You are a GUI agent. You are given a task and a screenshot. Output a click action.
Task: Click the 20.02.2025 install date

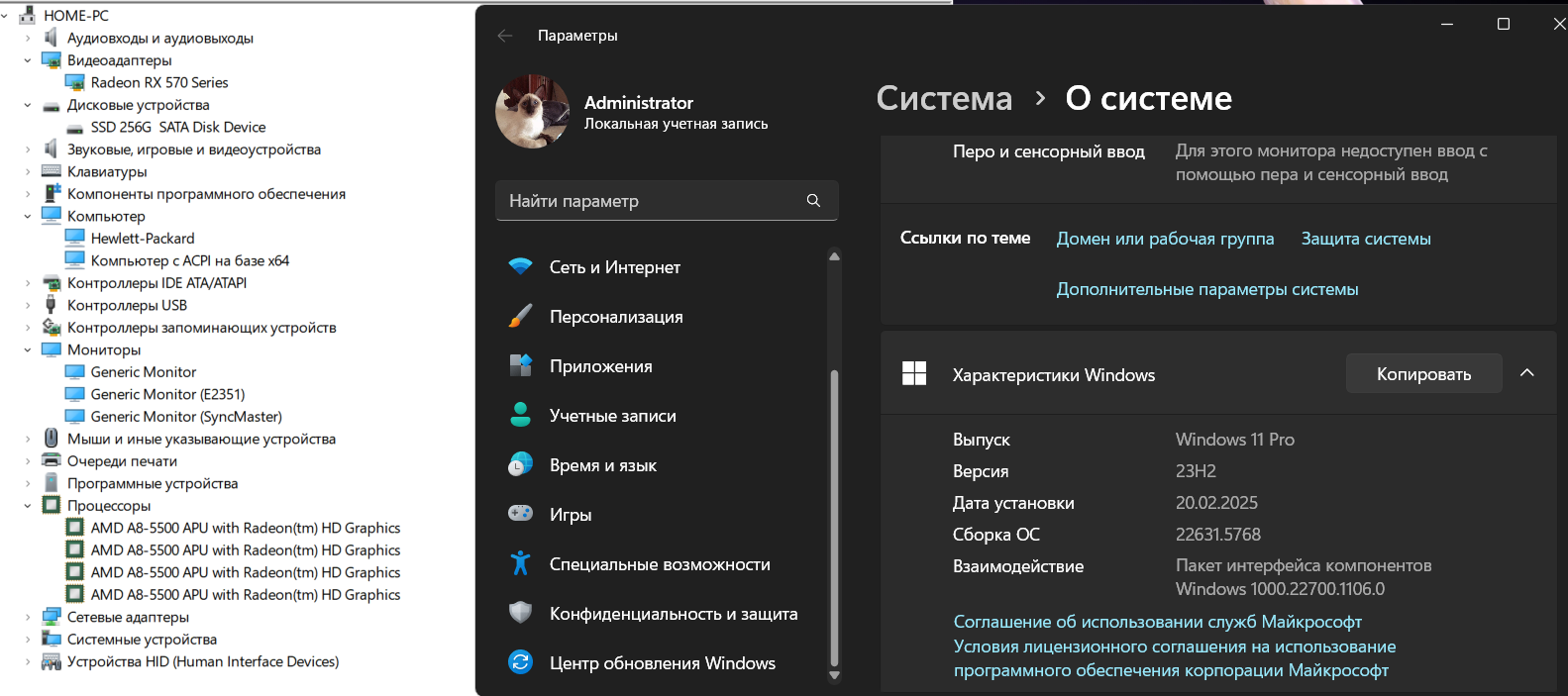(1216, 503)
